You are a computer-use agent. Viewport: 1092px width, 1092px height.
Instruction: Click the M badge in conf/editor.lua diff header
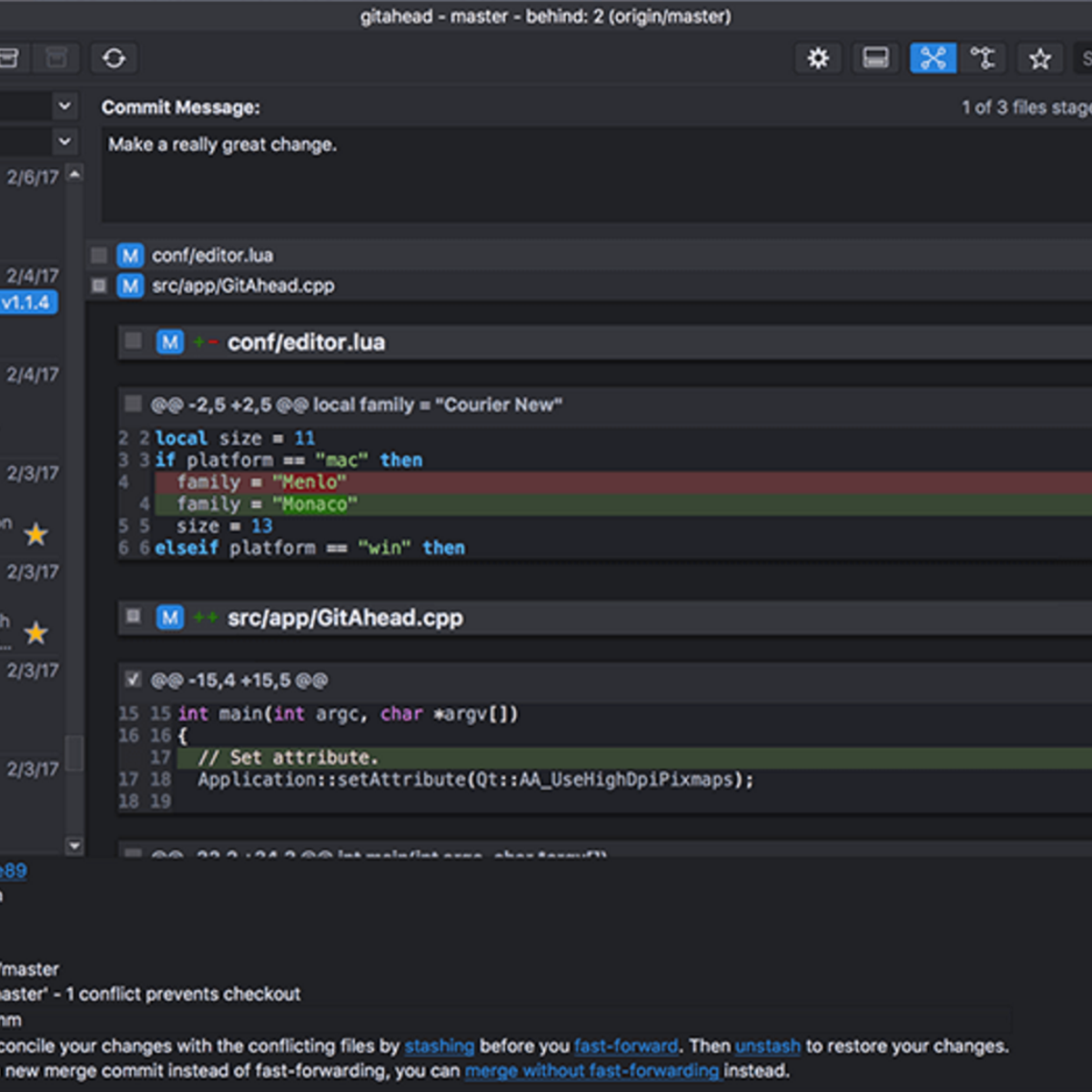point(169,342)
